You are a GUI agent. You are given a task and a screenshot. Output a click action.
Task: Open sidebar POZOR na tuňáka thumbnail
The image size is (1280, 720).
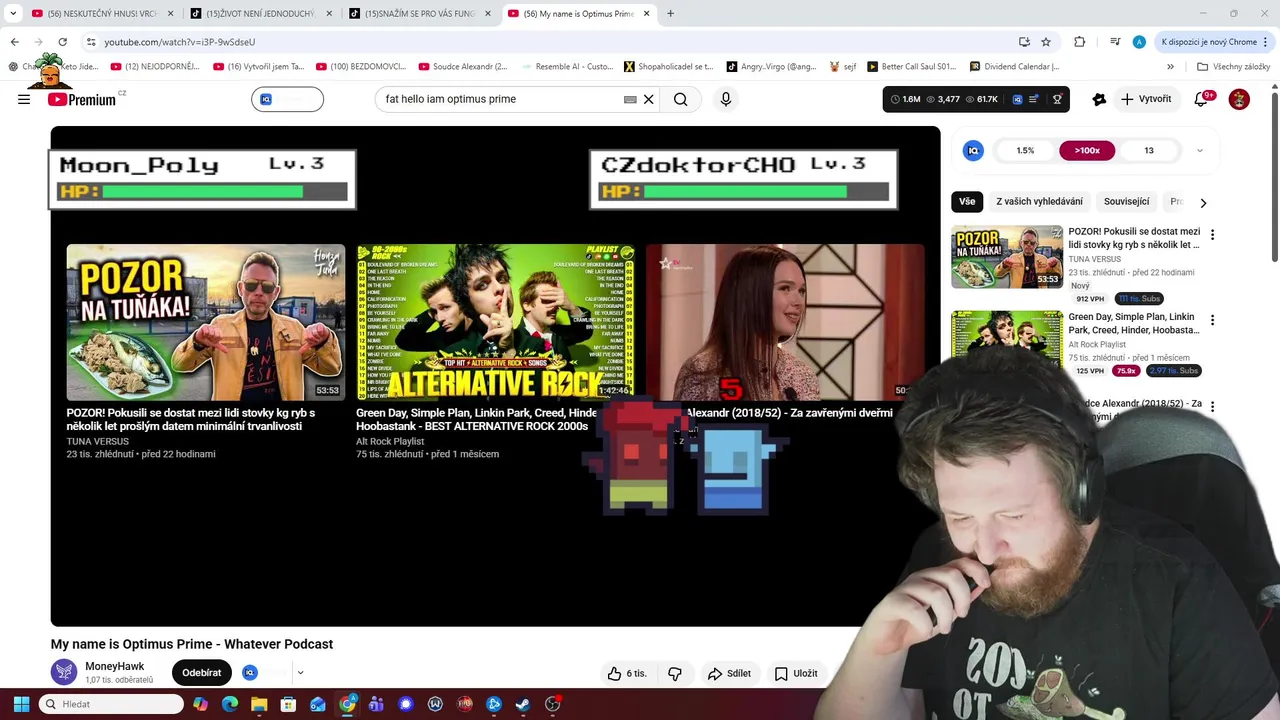pos(1007,257)
